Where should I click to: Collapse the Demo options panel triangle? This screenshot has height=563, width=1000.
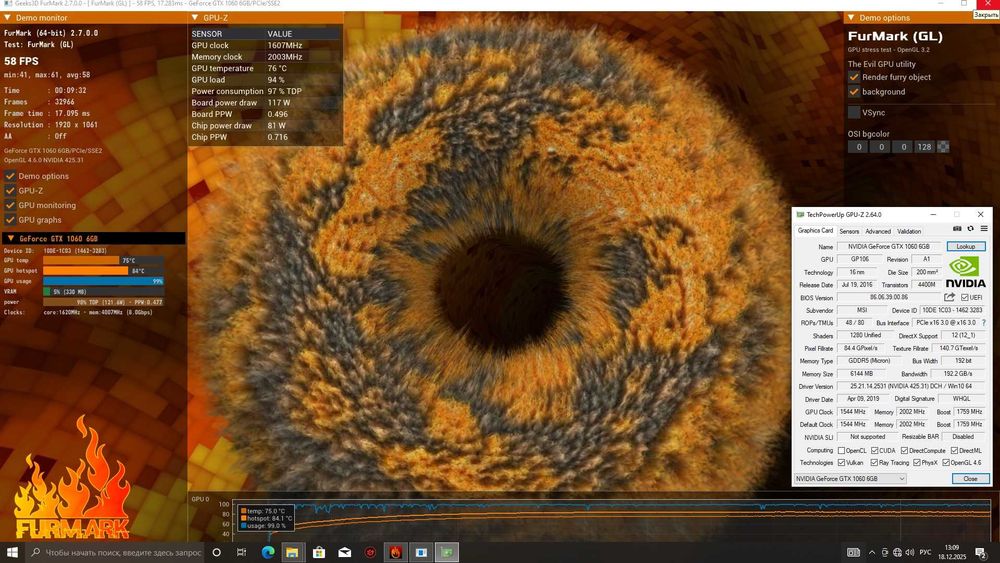[851, 18]
